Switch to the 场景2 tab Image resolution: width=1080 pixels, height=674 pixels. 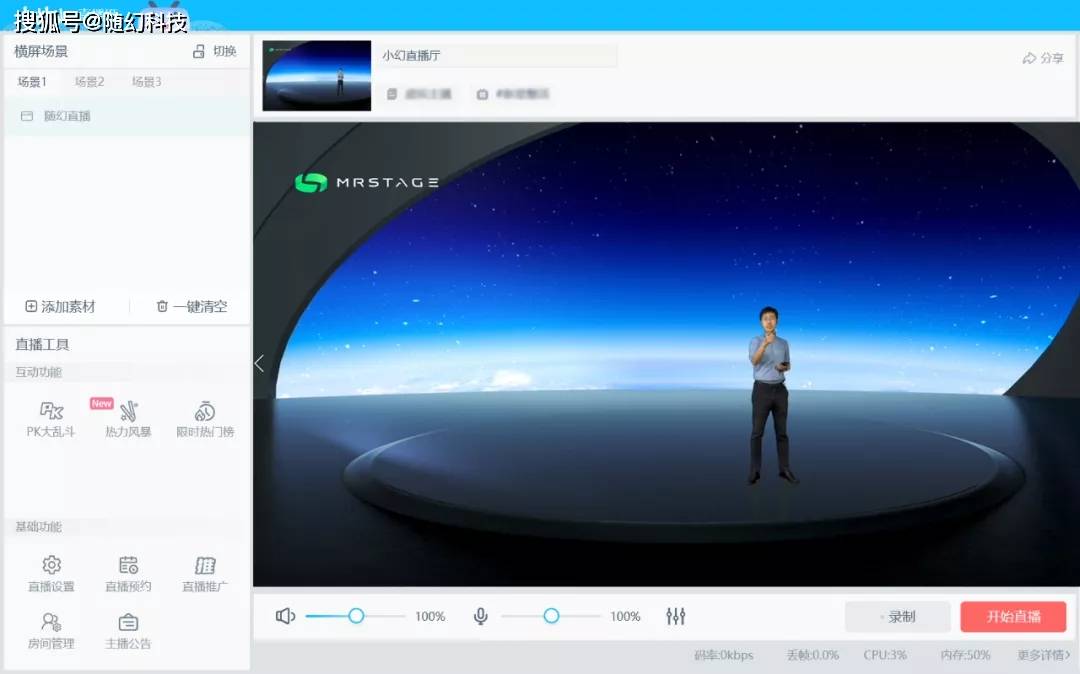pyautogui.click(x=88, y=81)
